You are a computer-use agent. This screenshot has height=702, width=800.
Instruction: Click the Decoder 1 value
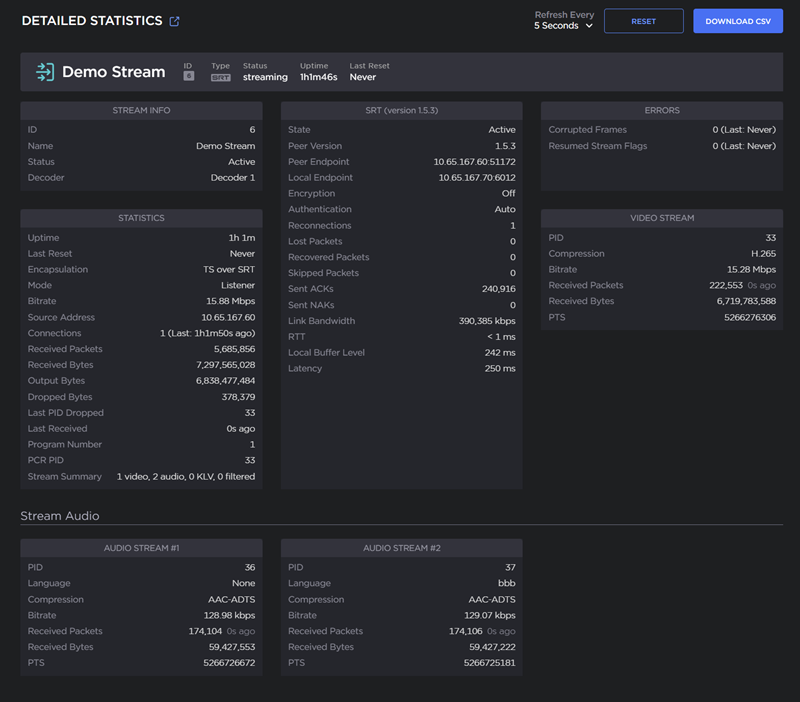[232, 178]
